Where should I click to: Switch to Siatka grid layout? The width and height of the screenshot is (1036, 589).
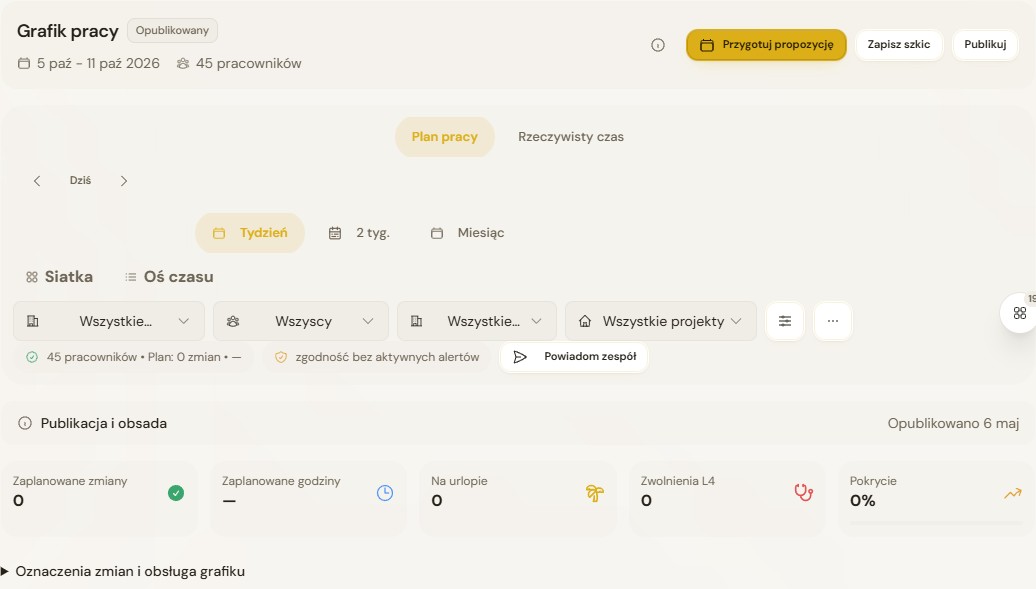click(59, 277)
